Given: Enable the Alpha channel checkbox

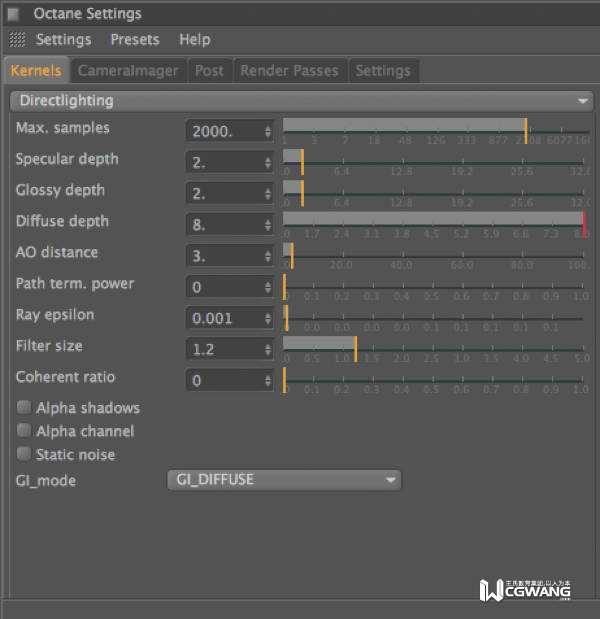Looking at the screenshot, I should tap(24, 430).
